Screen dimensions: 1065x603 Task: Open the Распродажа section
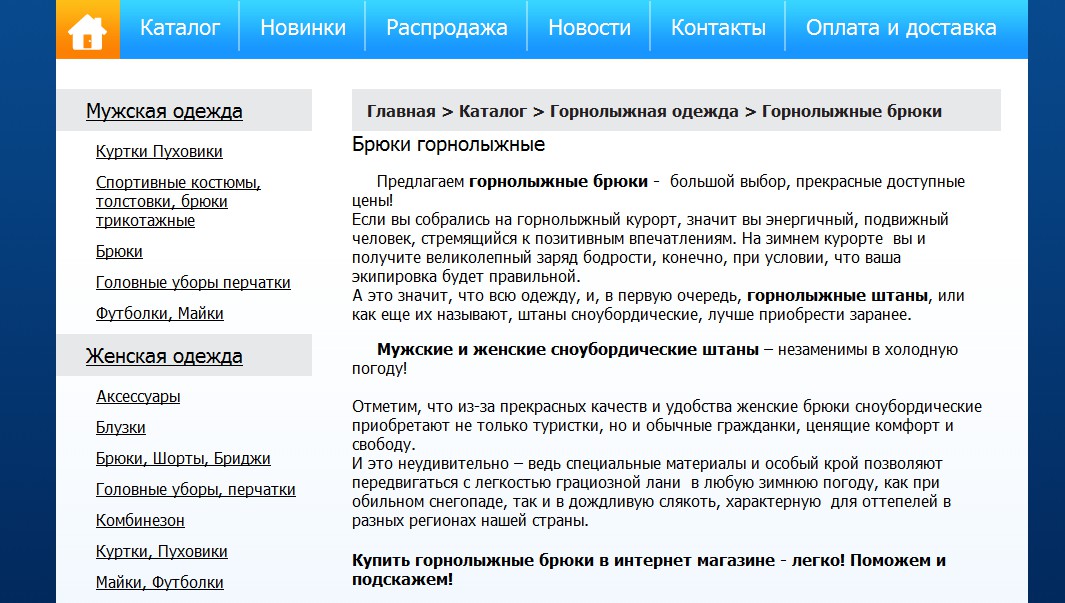pos(446,28)
